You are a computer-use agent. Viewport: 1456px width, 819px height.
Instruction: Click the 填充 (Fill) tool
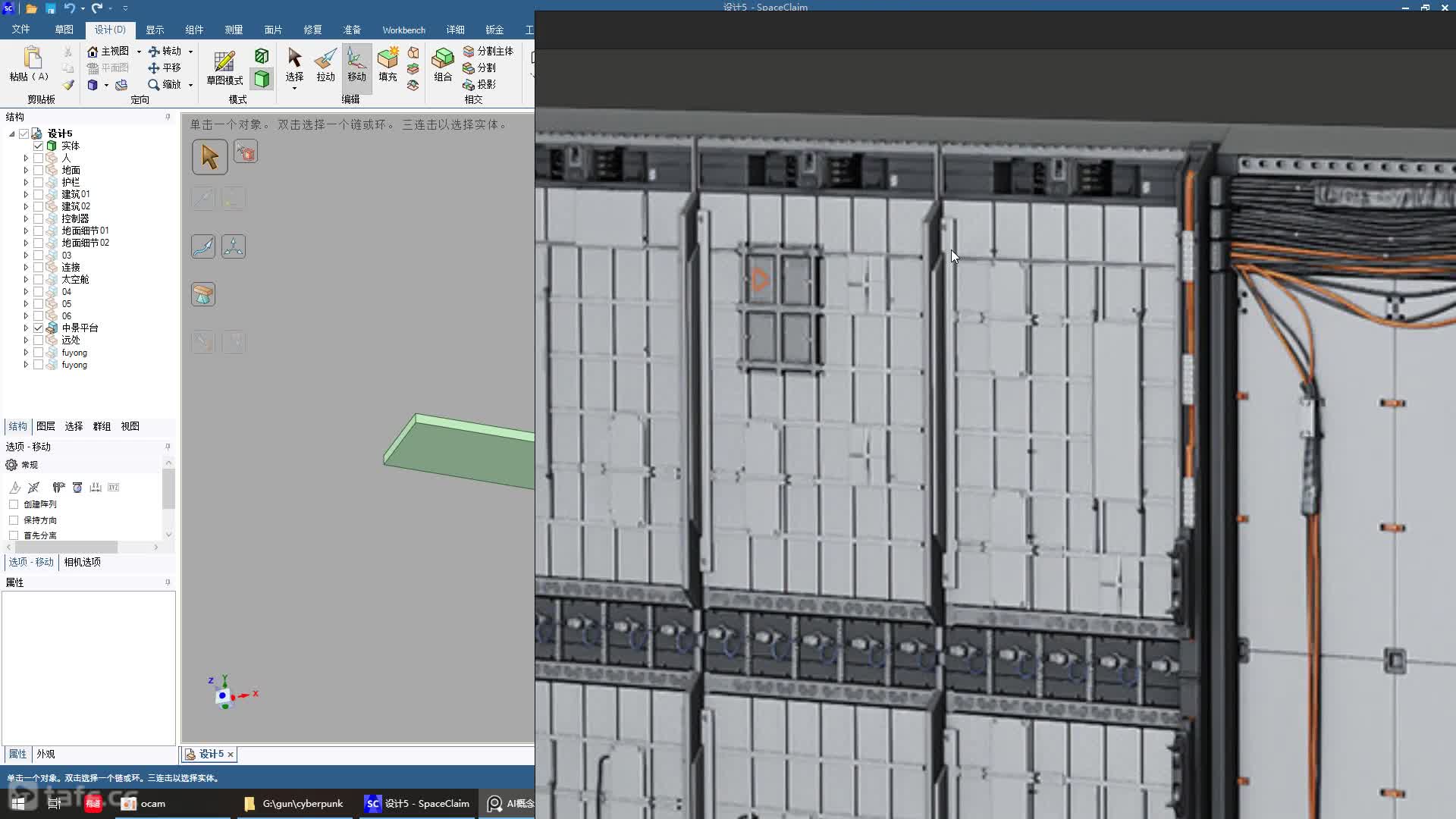(388, 64)
